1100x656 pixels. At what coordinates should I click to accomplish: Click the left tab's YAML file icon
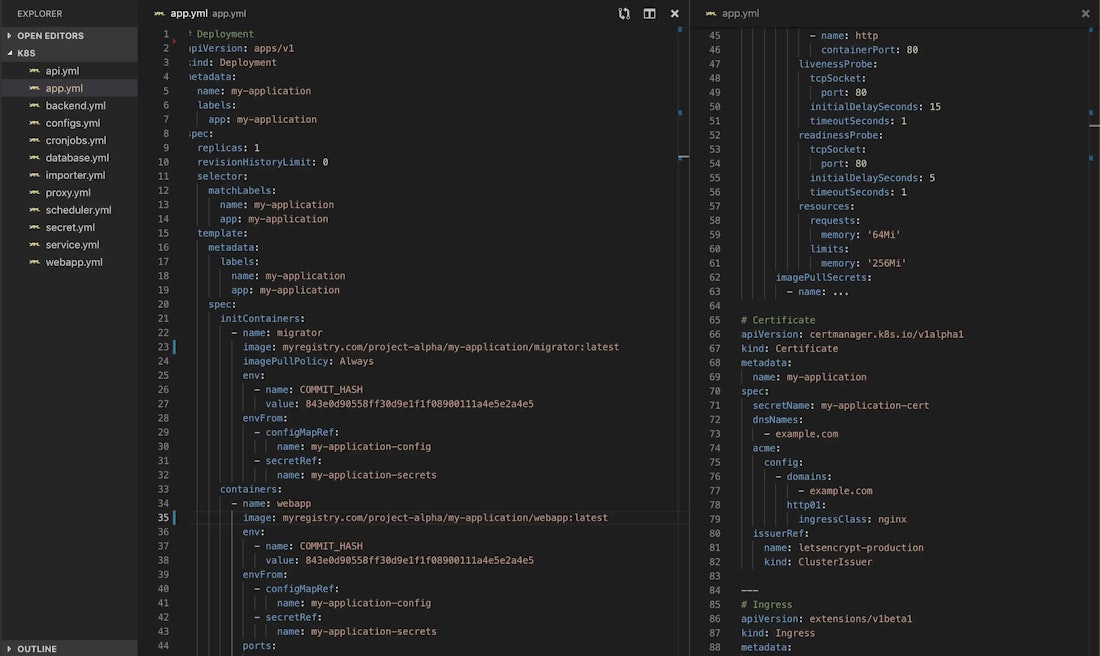[160, 13]
